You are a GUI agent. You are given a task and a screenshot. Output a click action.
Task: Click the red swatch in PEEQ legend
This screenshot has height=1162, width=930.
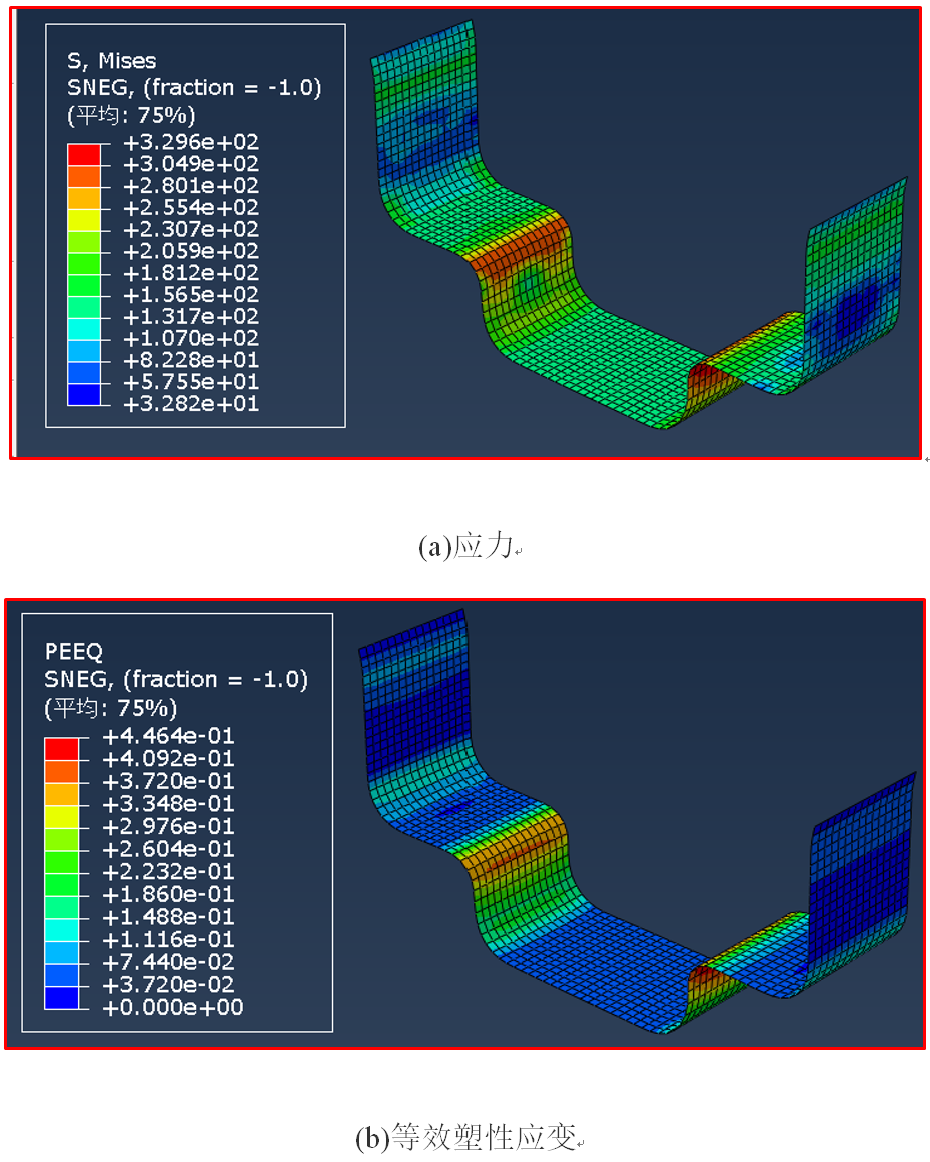tap(61, 747)
